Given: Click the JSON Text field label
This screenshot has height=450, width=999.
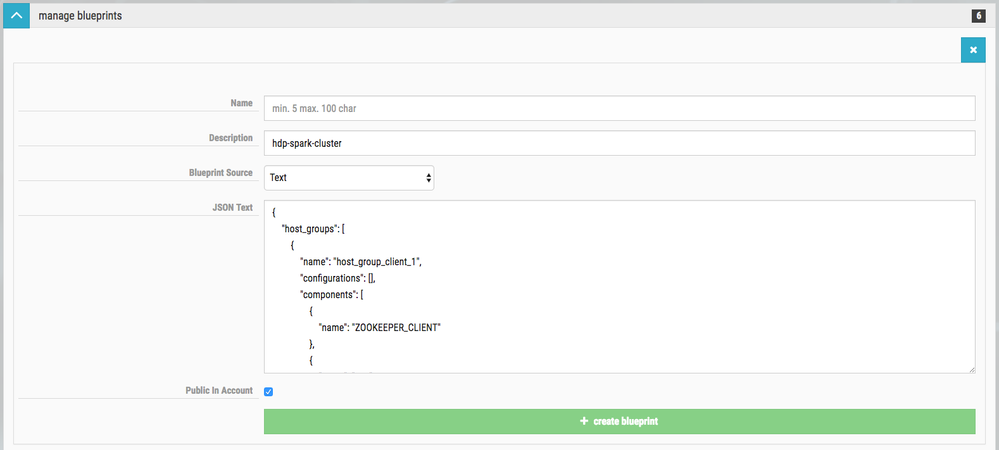Looking at the screenshot, I should pyautogui.click(x=235, y=207).
